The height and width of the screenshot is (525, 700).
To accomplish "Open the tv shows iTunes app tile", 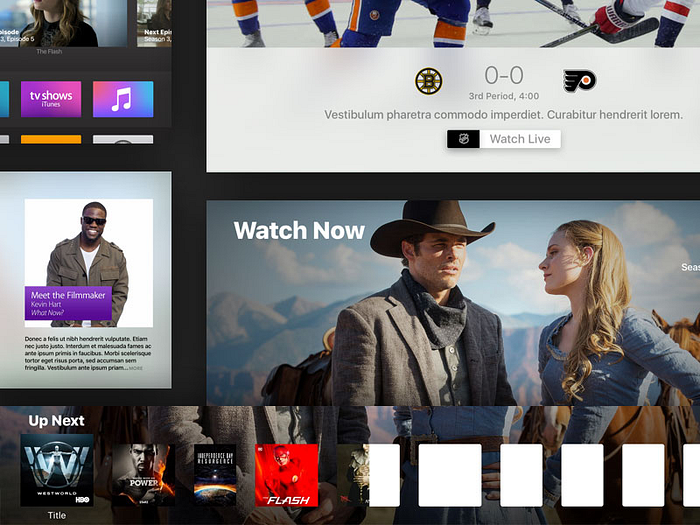I will click(x=51, y=99).
